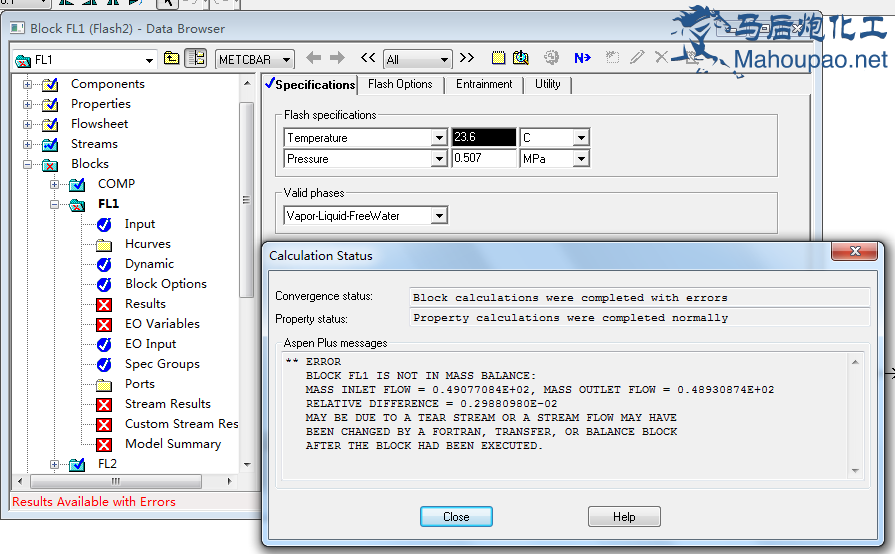
Task: Open the Temperature spec type dropdown
Action: click(x=439, y=138)
